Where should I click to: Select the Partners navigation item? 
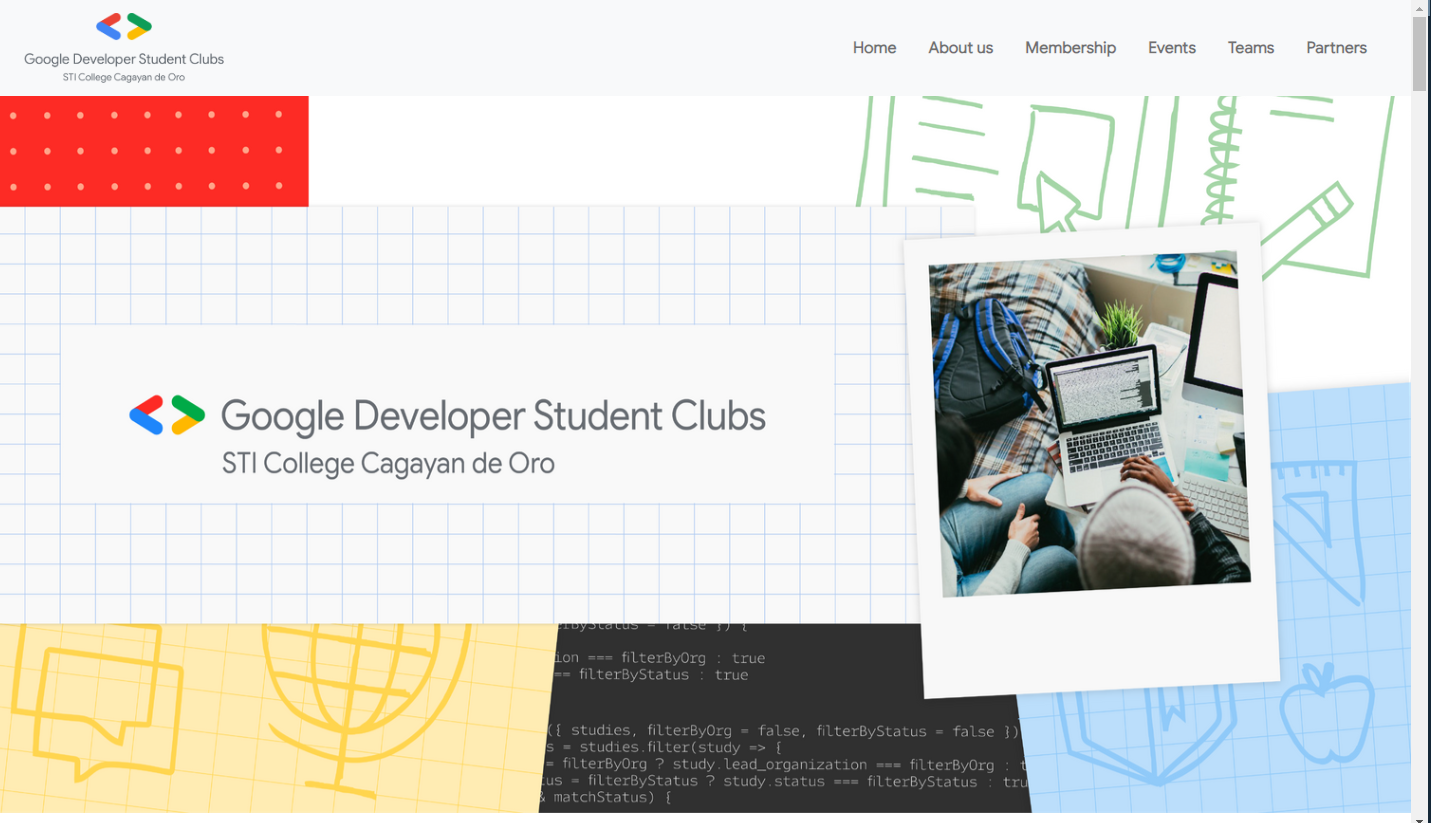point(1336,48)
